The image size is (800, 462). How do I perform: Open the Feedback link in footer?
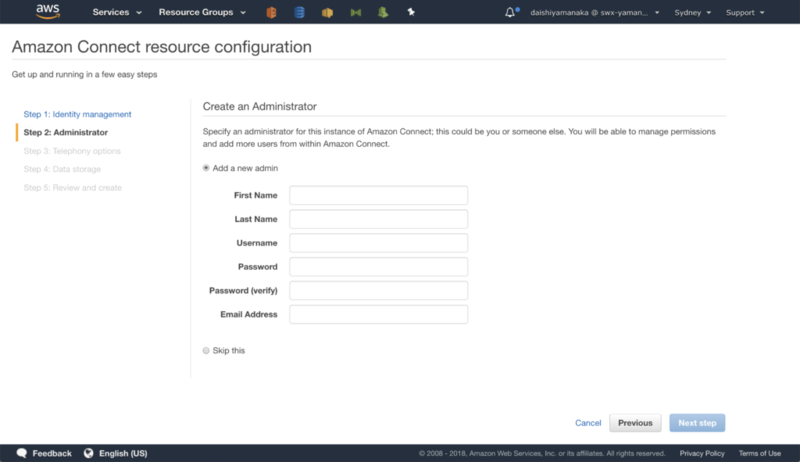pos(52,453)
